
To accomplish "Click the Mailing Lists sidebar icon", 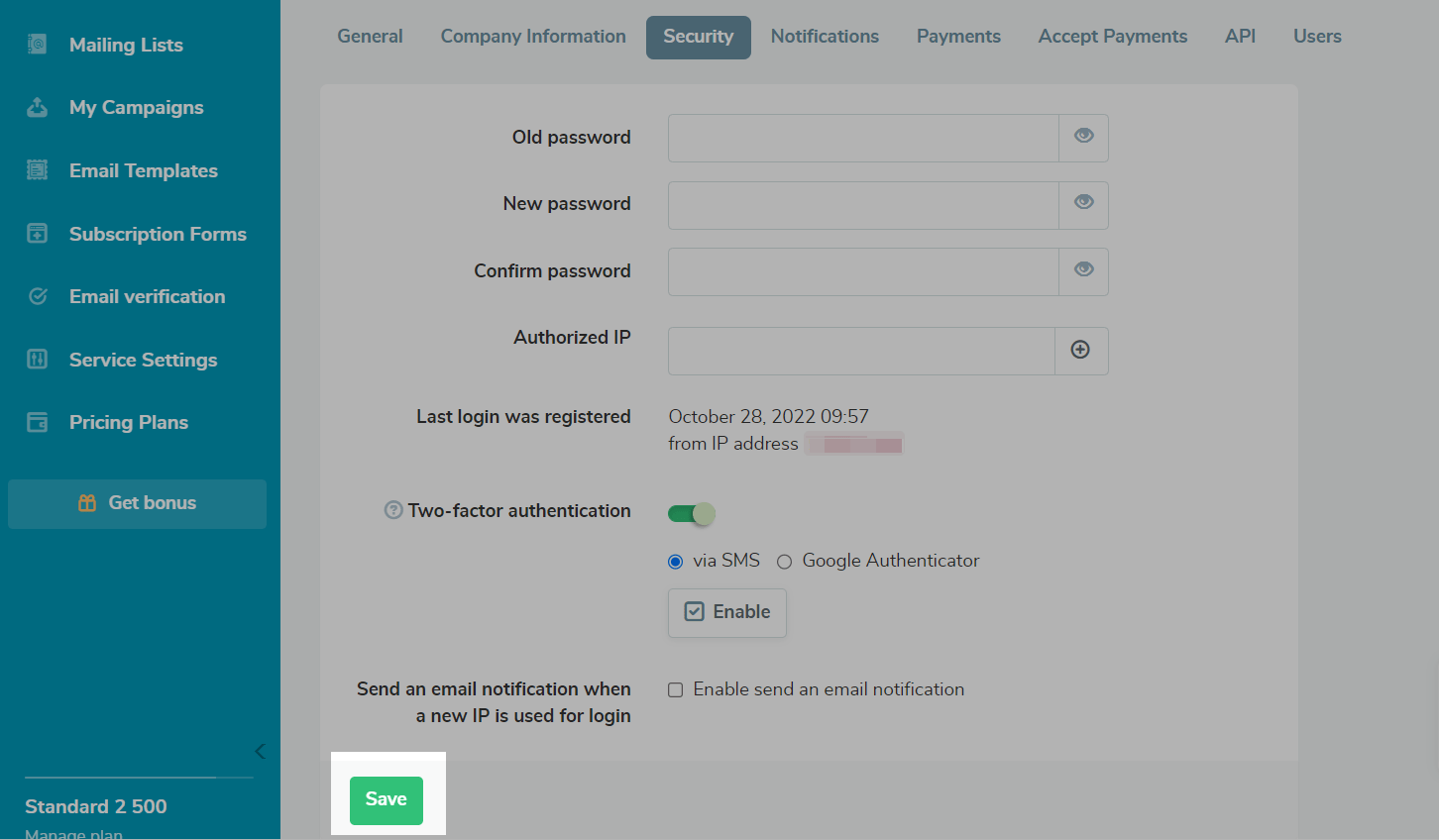I will click(38, 45).
